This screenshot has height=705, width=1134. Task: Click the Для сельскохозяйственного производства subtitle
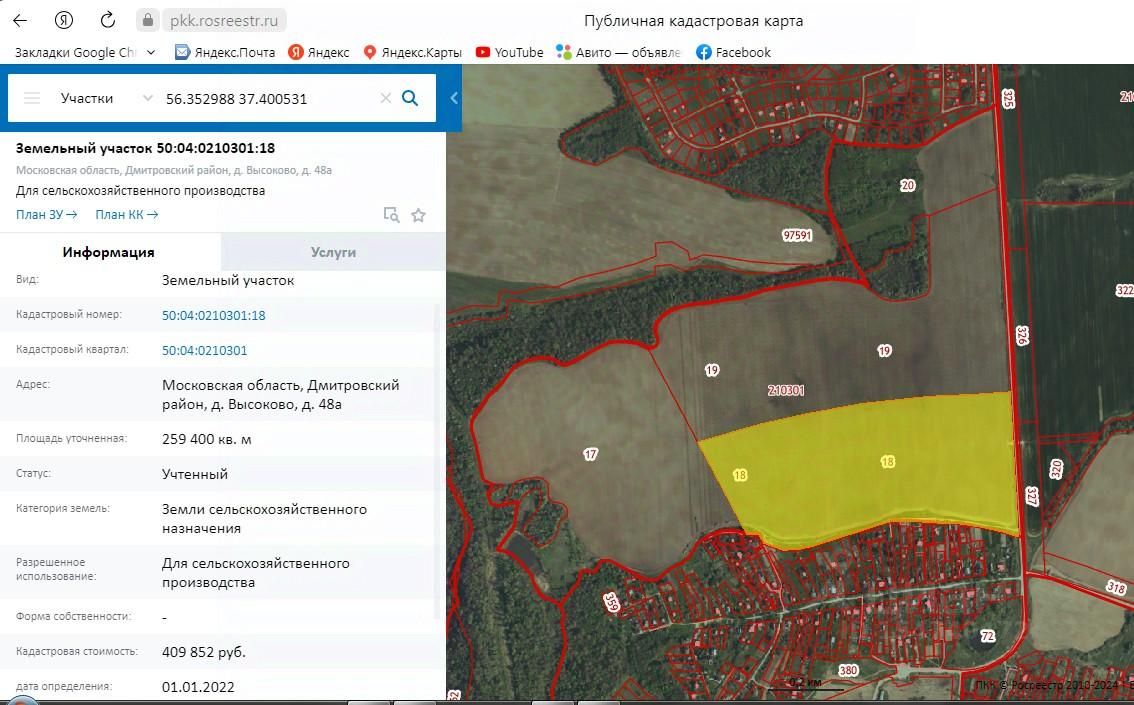pyautogui.click(x=140, y=191)
